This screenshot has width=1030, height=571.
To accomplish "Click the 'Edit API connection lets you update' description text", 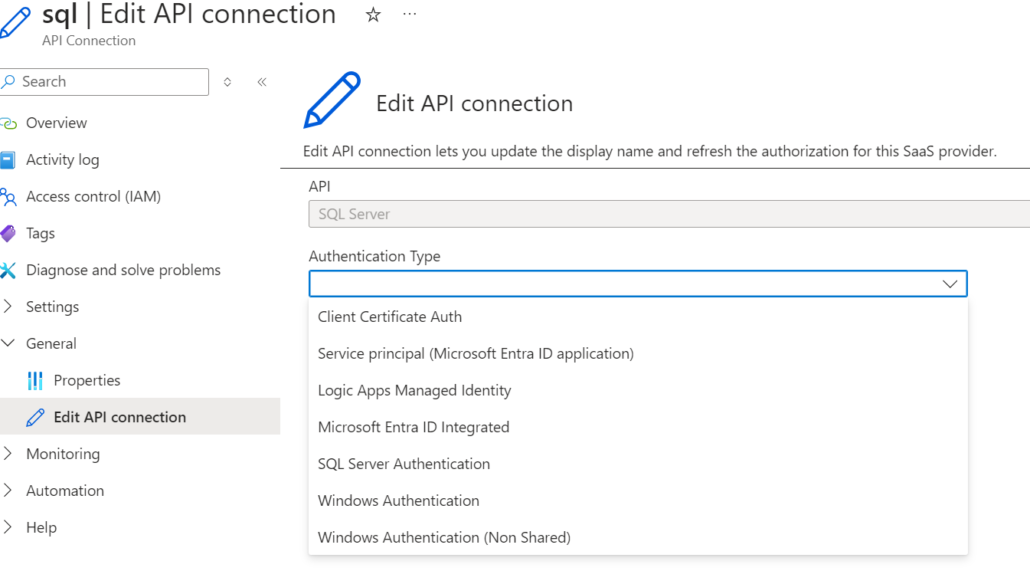I will click(650, 152).
